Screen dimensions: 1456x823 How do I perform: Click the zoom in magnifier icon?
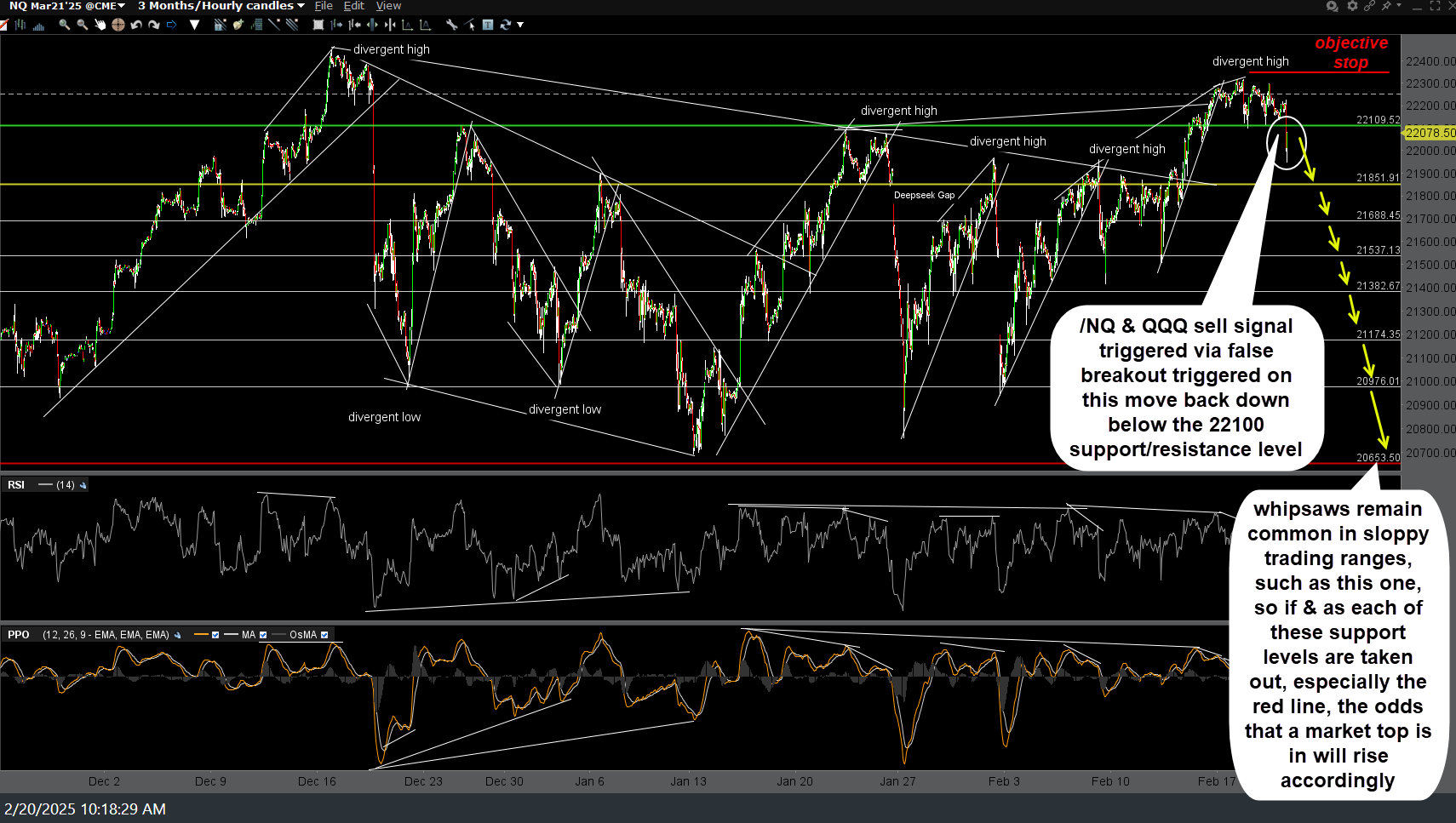[x=64, y=25]
